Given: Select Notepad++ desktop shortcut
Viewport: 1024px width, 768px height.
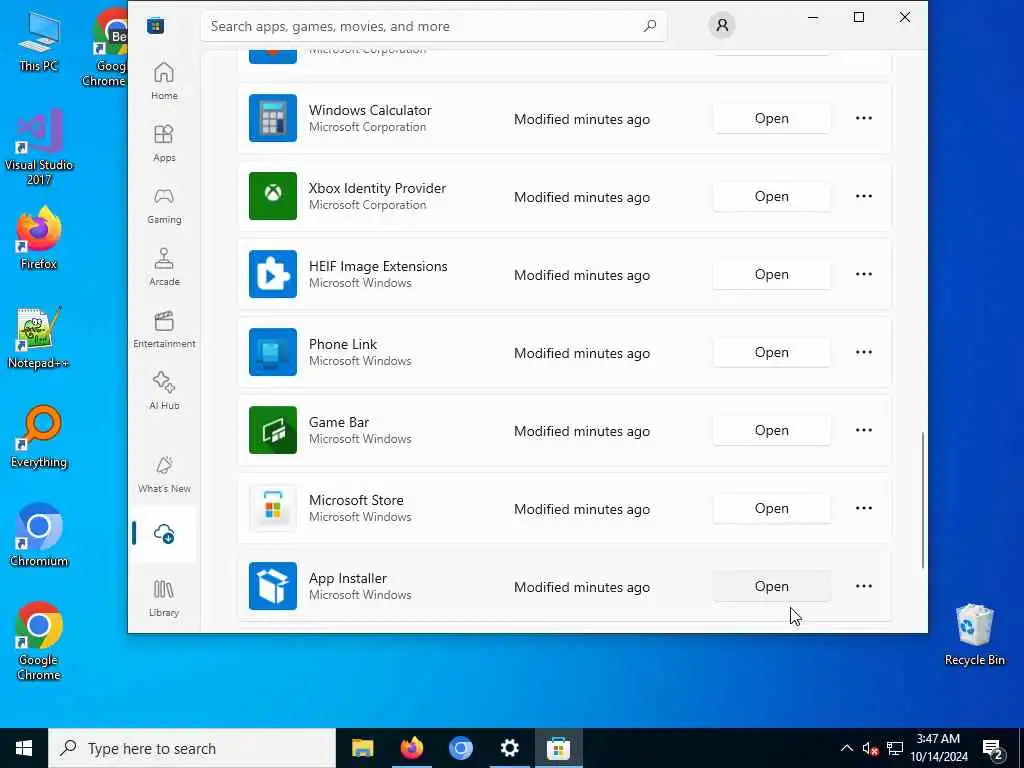Looking at the screenshot, I should tap(39, 338).
